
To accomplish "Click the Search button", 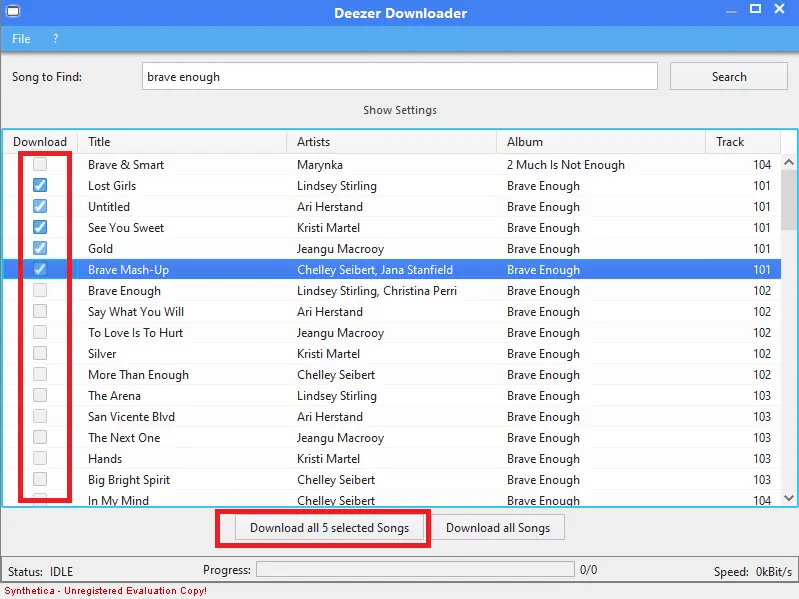I will (729, 76).
